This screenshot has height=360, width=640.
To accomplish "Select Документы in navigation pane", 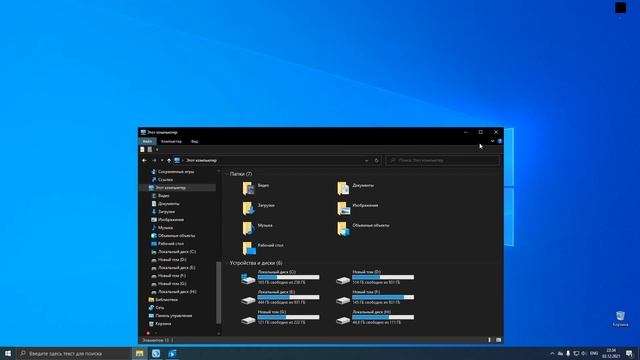I will tap(165, 204).
